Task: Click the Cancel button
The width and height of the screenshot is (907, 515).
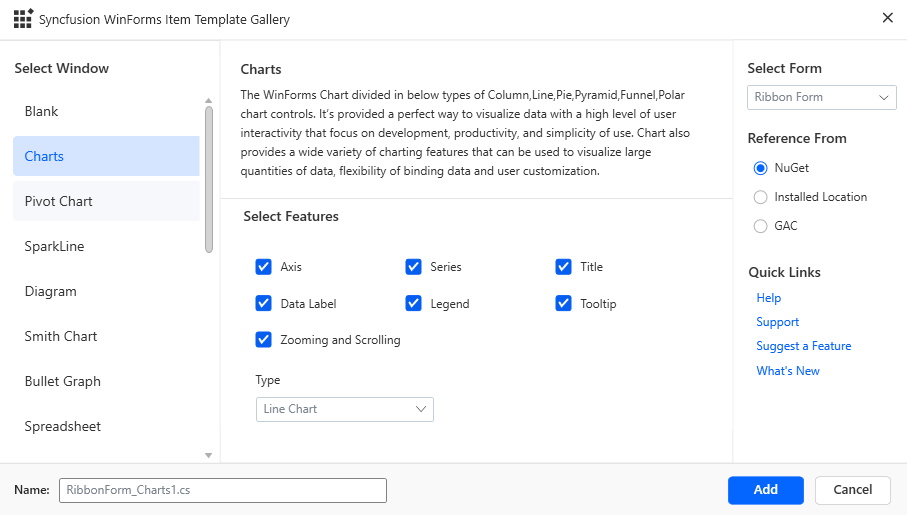Action: pyautogui.click(x=853, y=490)
